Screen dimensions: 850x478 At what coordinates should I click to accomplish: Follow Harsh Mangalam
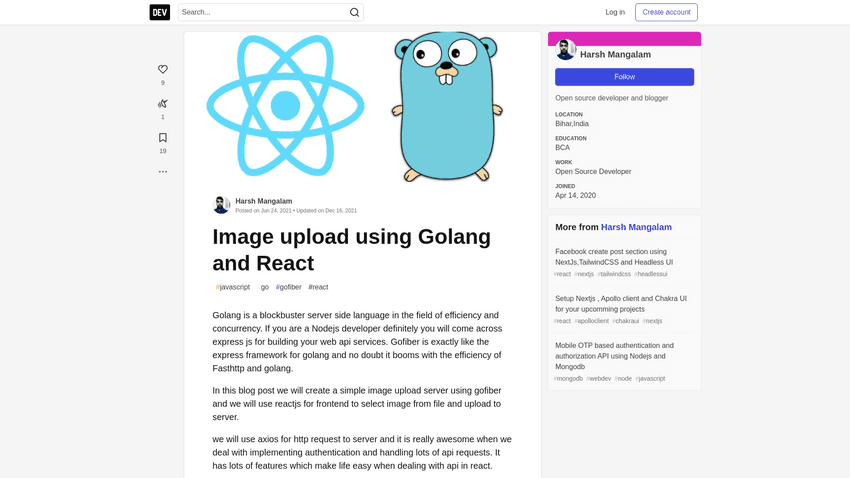coord(624,77)
